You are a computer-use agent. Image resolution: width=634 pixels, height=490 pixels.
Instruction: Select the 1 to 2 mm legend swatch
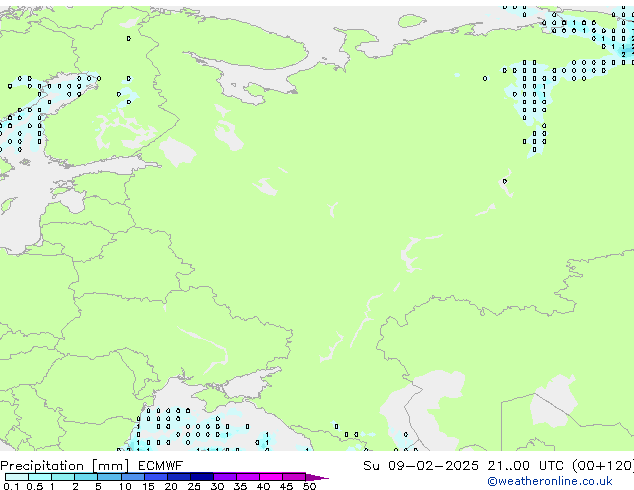(63, 477)
